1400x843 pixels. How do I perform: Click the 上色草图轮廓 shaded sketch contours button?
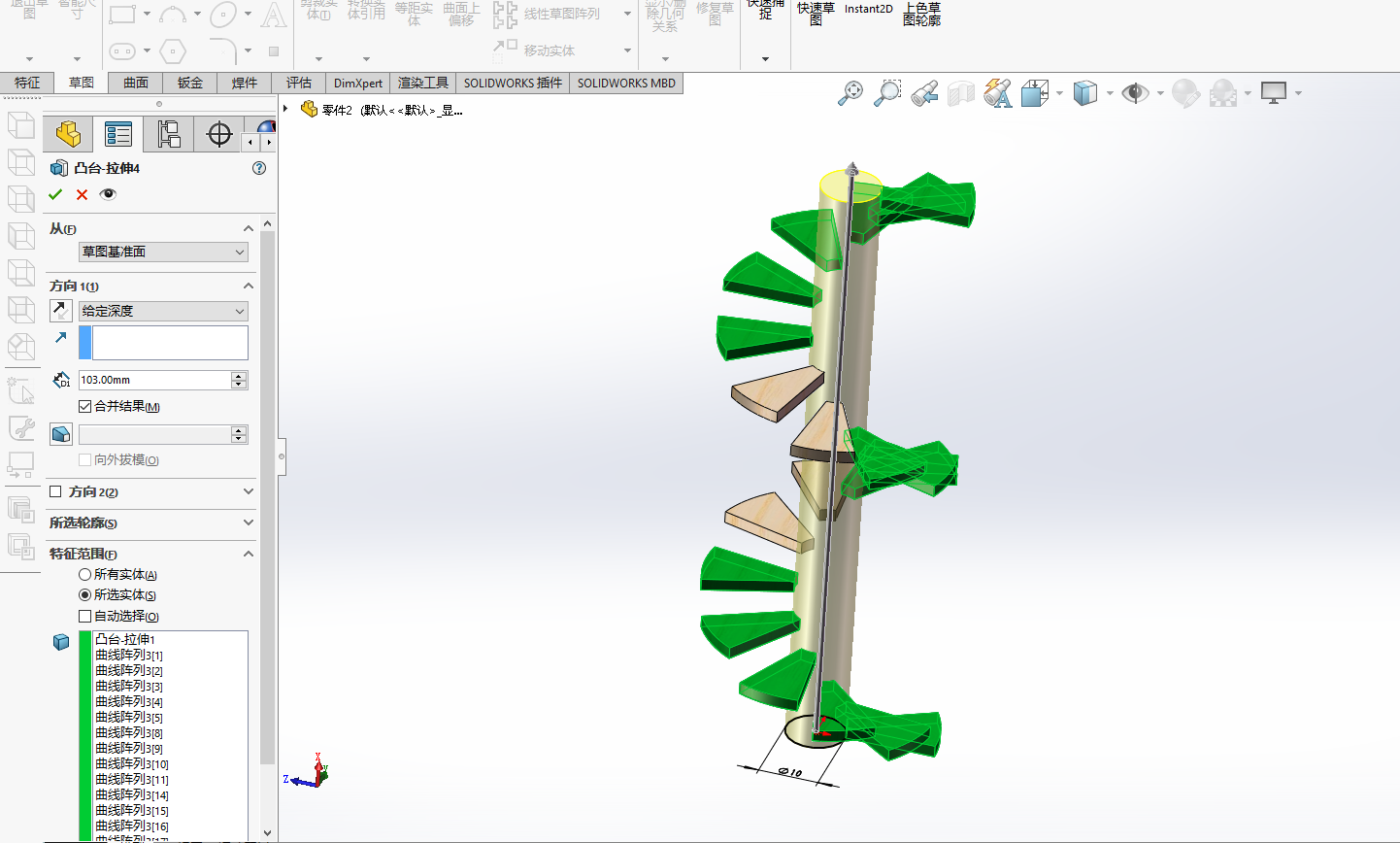click(921, 14)
